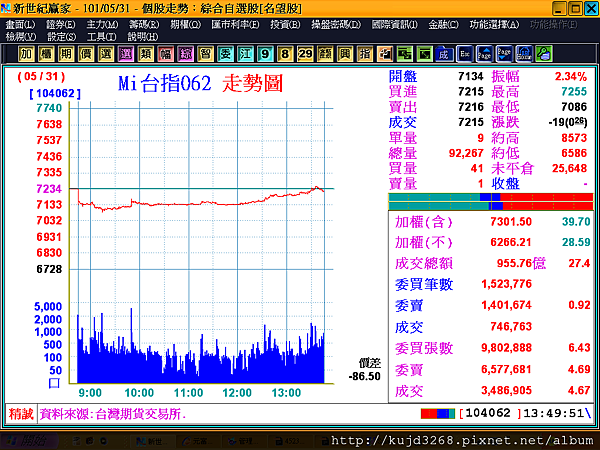Image resolution: width=600 pixels, height=450 pixels.
Task: Click the Page Down toolbar icon
Action: point(504,54)
